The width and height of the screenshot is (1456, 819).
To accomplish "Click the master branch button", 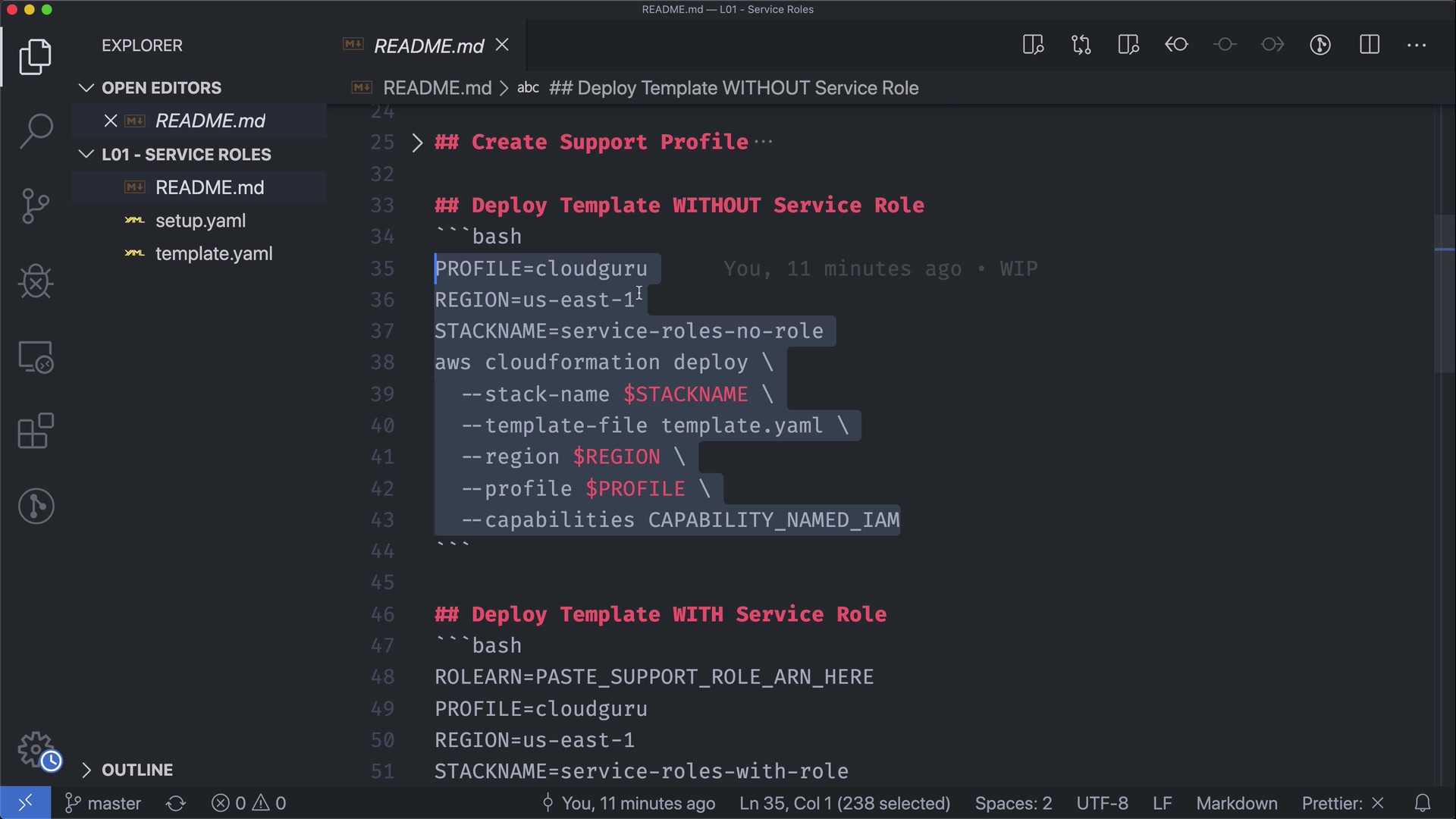I will tap(104, 803).
